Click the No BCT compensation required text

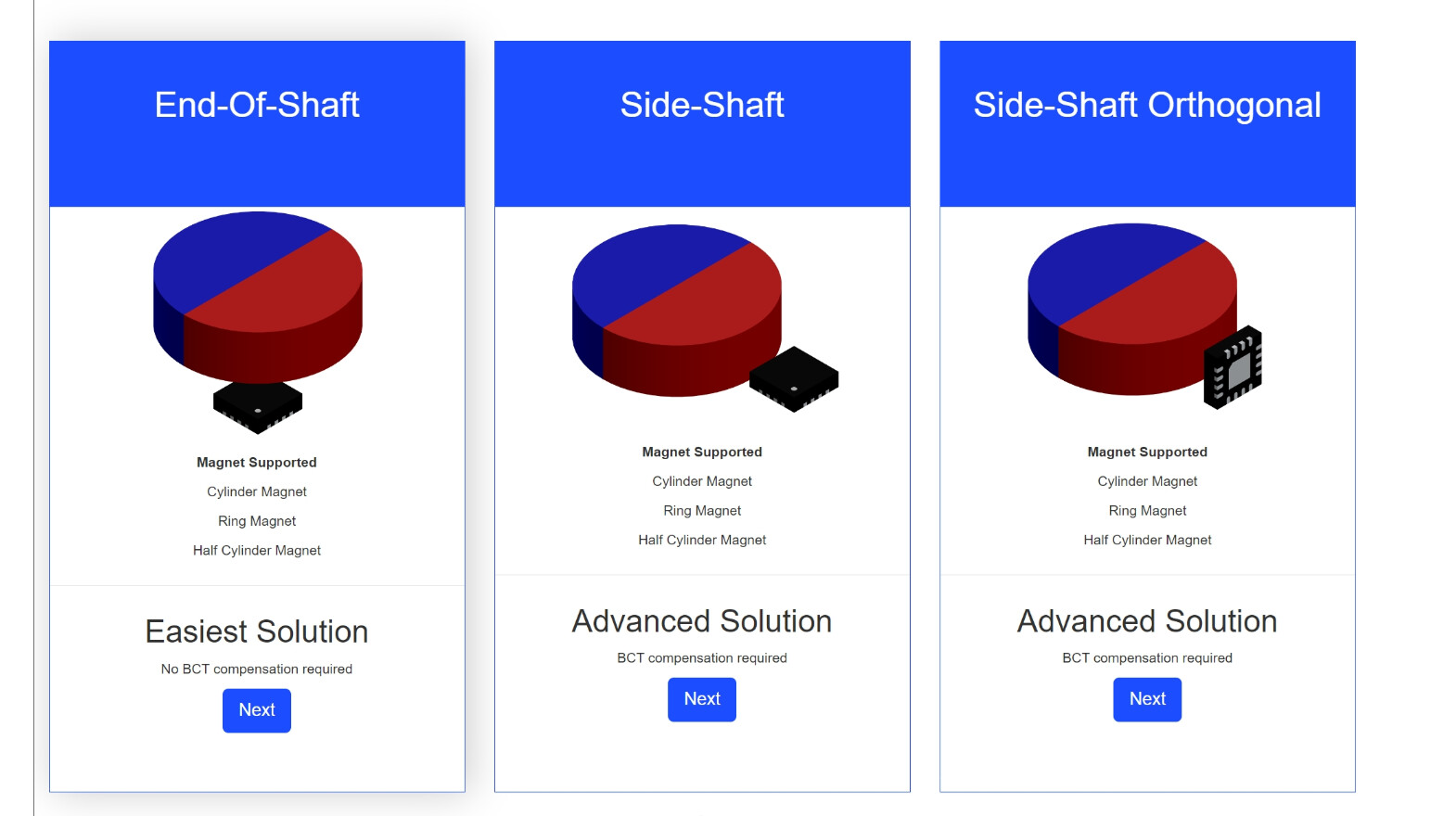pyautogui.click(x=257, y=669)
